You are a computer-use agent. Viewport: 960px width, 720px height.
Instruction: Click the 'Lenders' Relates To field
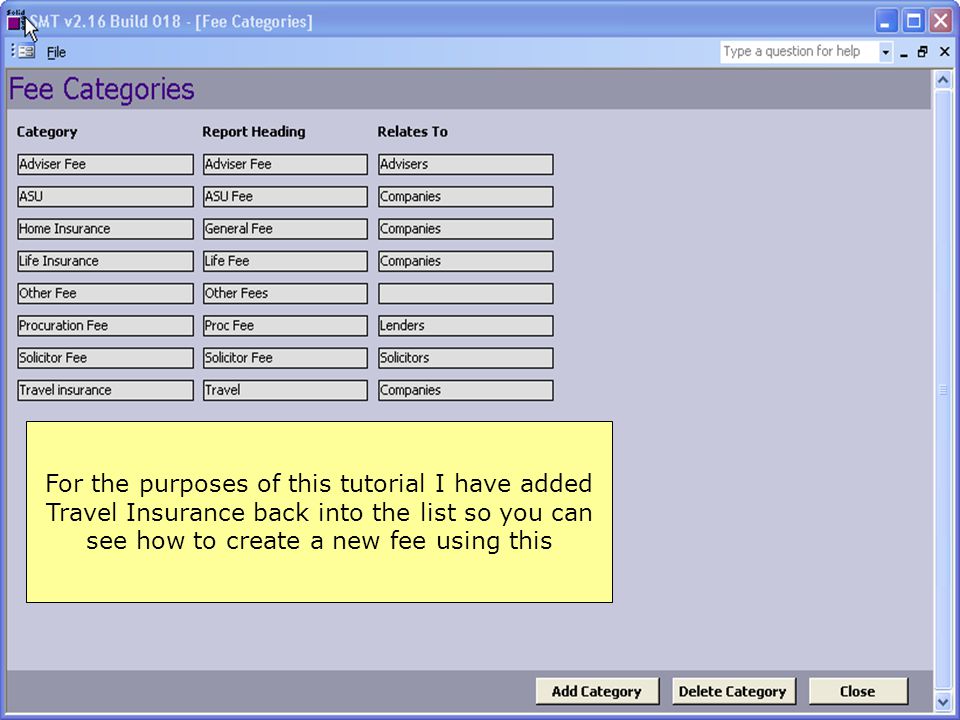tap(466, 326)
